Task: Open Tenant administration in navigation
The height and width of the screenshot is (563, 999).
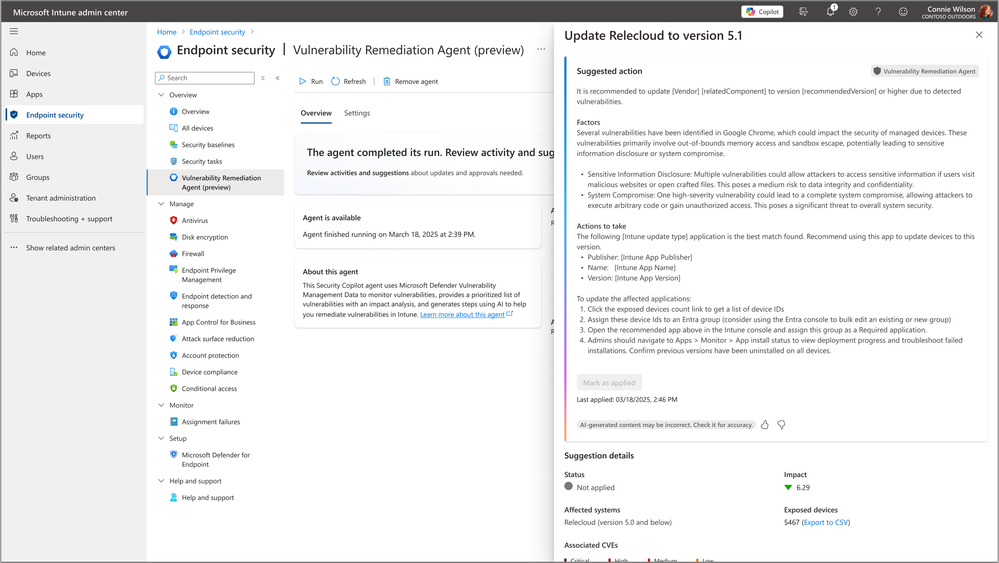Action: [x=61, y=198]
